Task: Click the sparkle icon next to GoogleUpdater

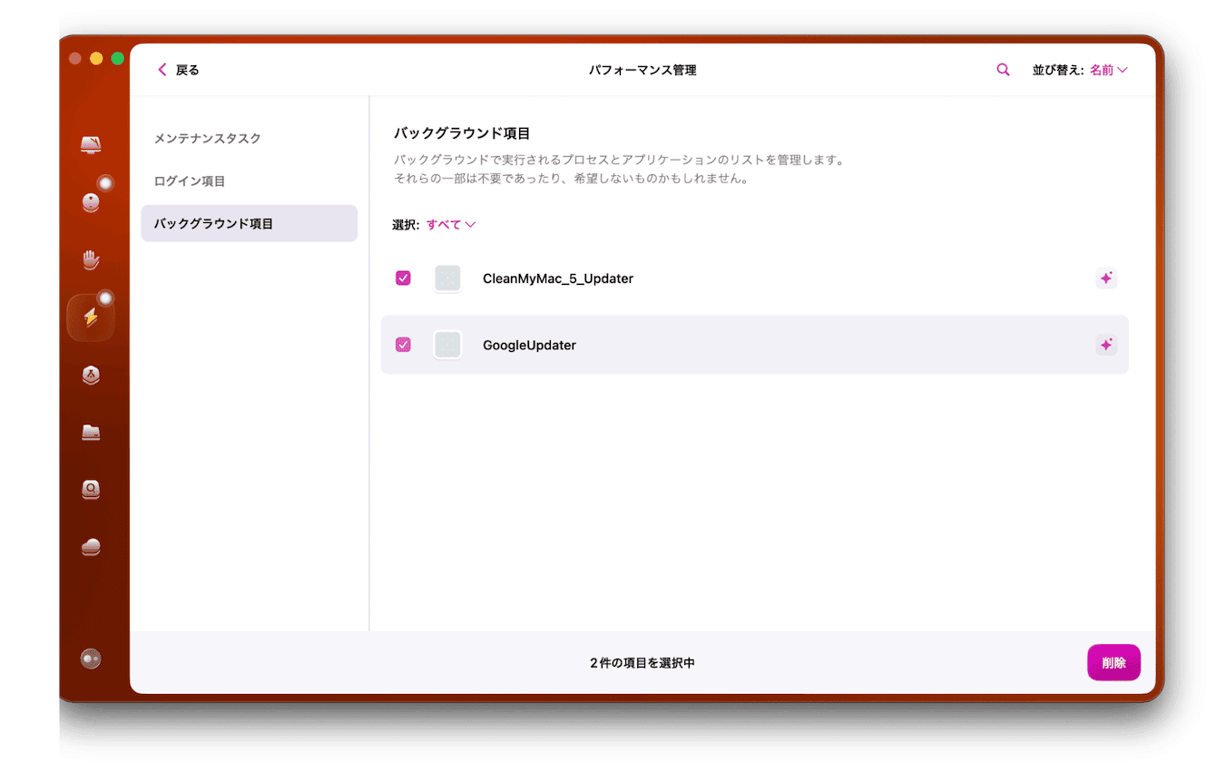Action: (x=1106, y=344)
